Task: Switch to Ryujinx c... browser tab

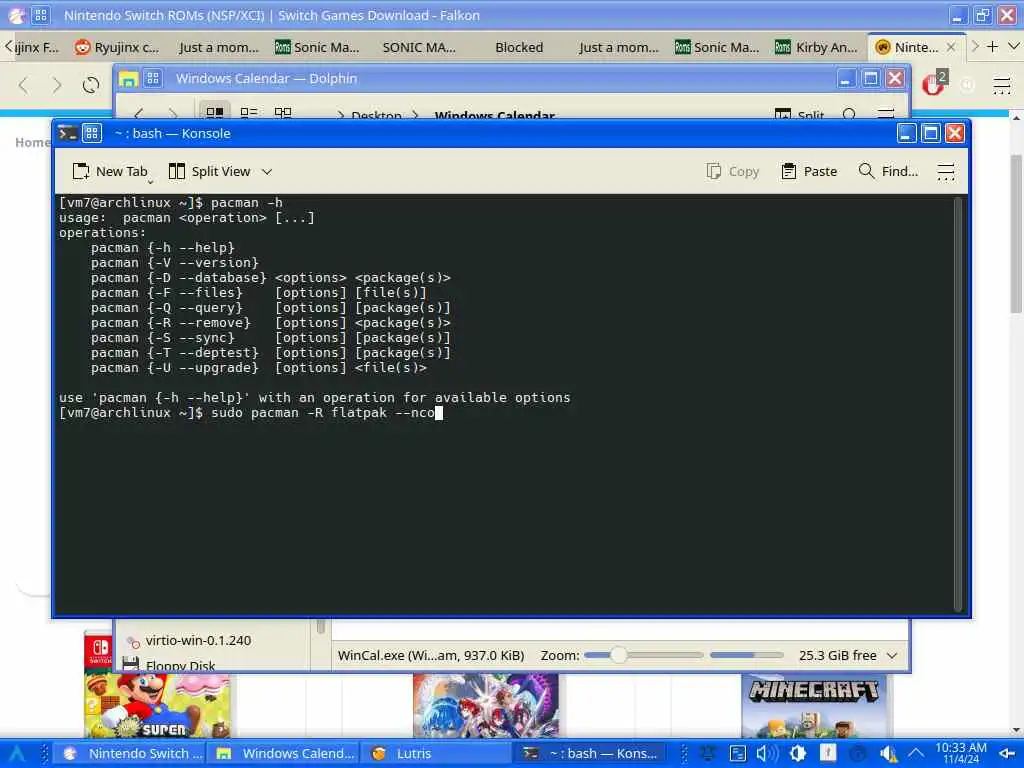Action: [x=118, y=47]
